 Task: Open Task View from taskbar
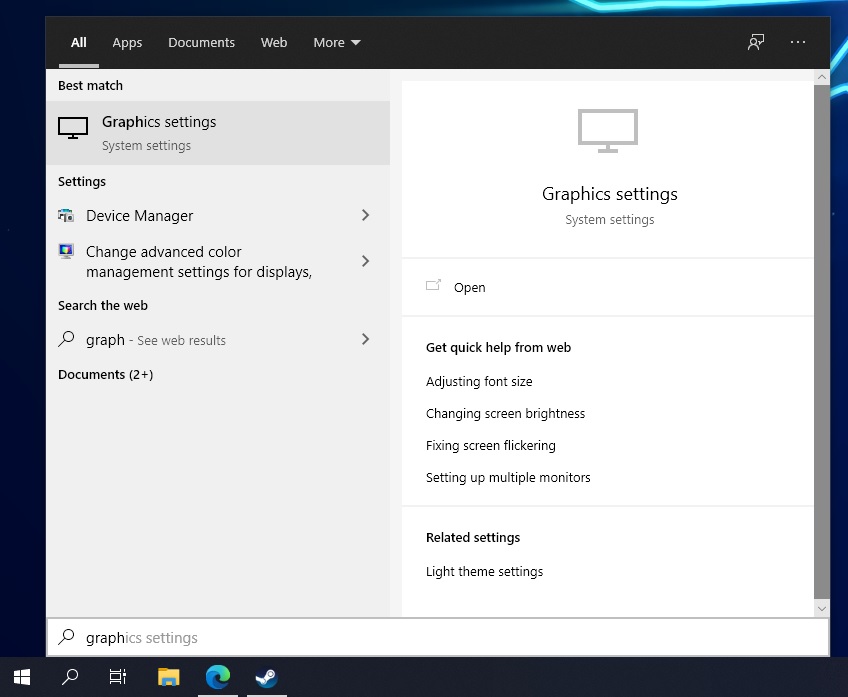point(117,677)
